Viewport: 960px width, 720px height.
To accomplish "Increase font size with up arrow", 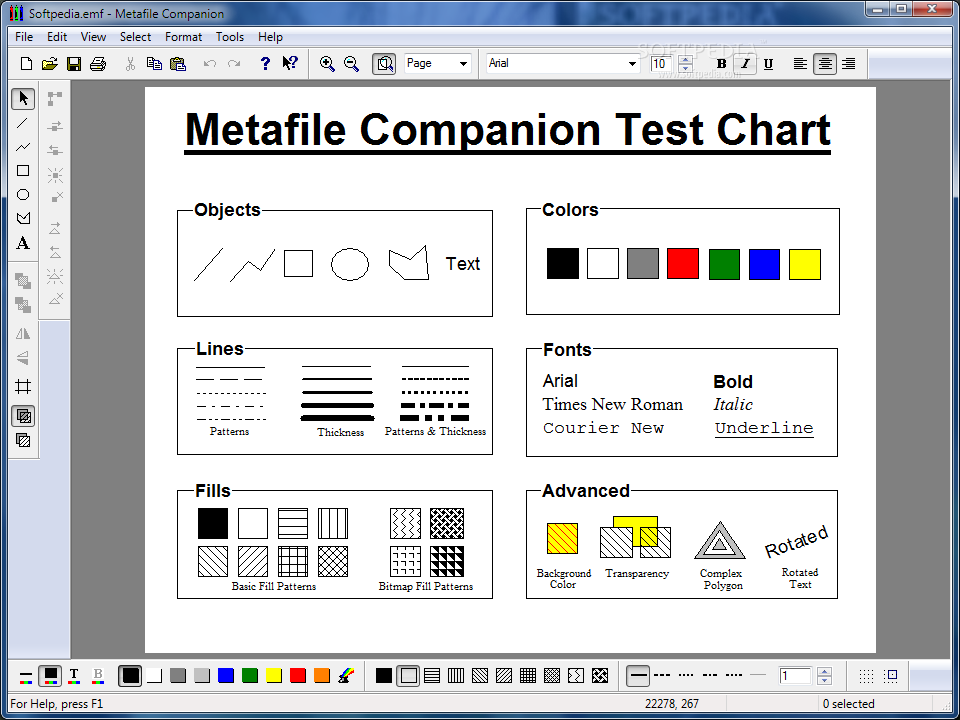I will [686, 59].
